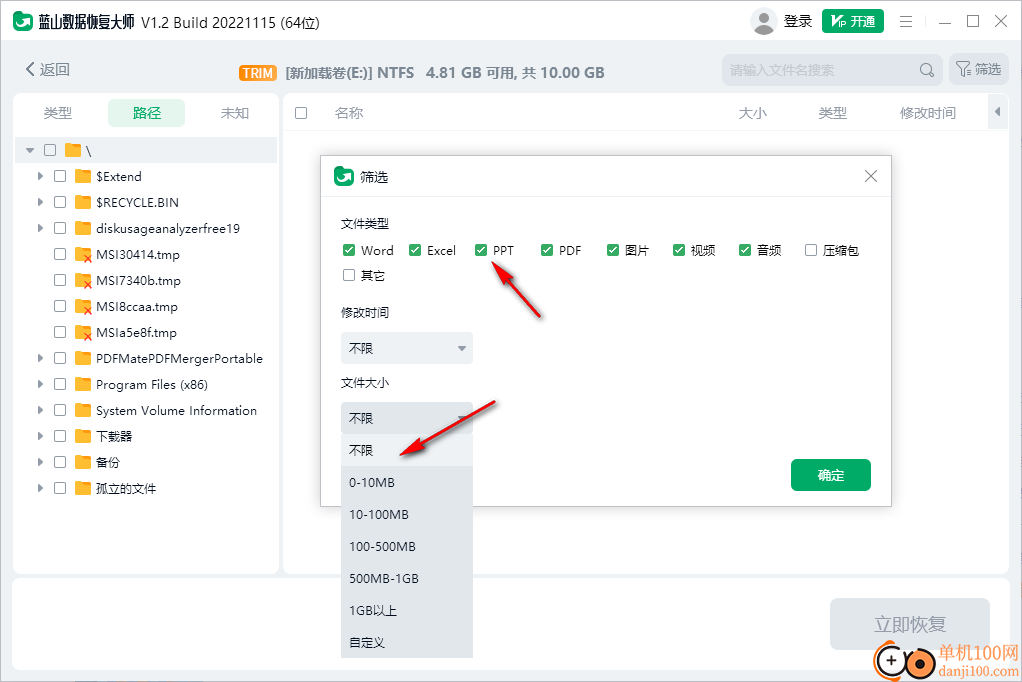Uncheck the 音频 file type checkbox

point(745,250)
